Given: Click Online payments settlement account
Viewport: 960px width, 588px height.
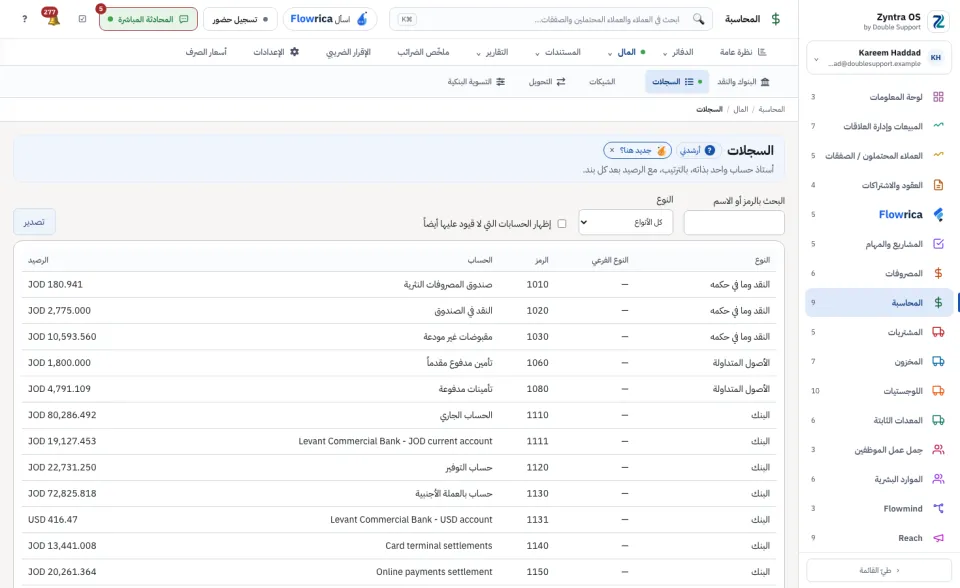Looking at the screenshot, I should click(x=434, y=571).
